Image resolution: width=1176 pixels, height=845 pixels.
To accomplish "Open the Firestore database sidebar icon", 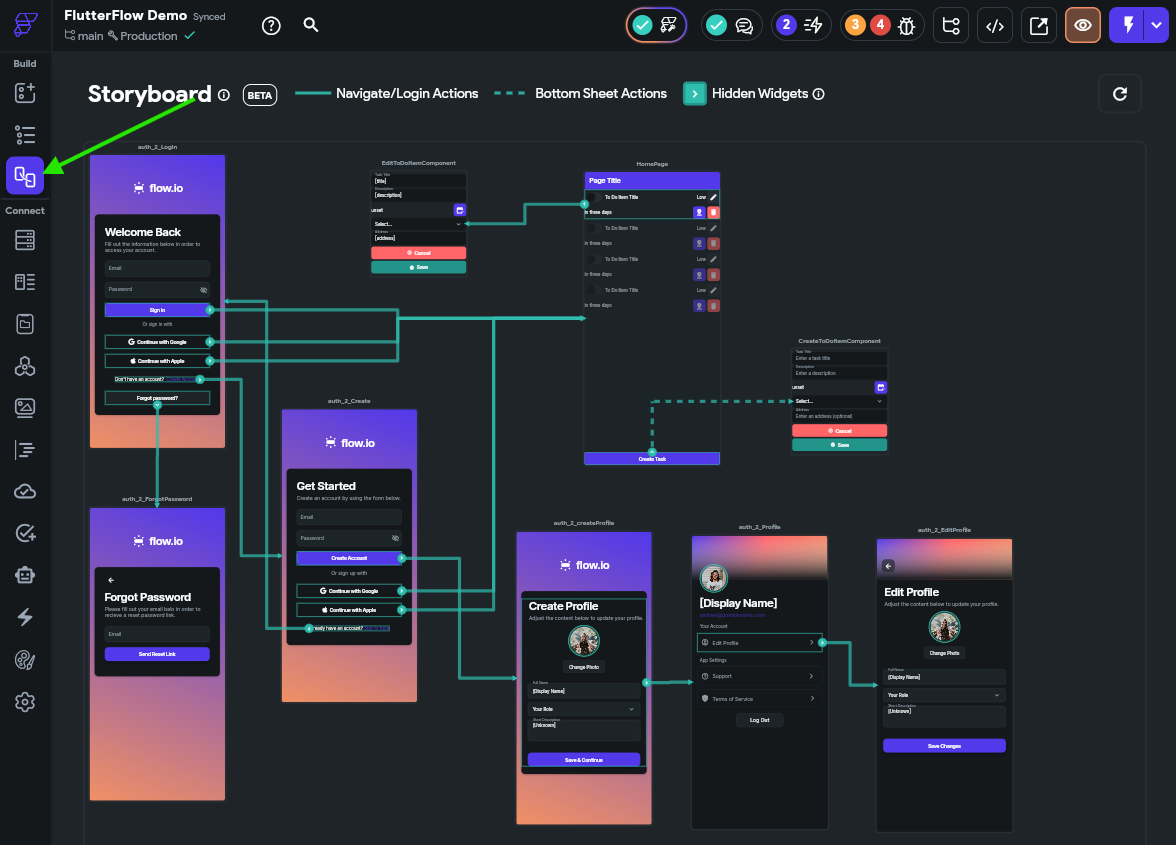I will click(x=25, y=240).
